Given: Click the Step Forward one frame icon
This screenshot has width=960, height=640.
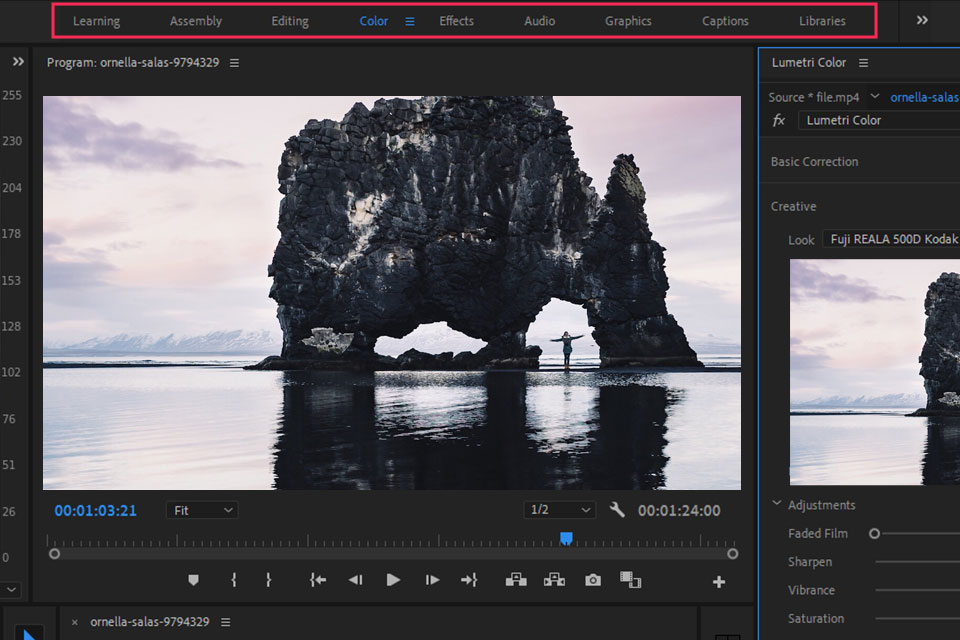Looking at the screenshot, I should tap(432, 580).
